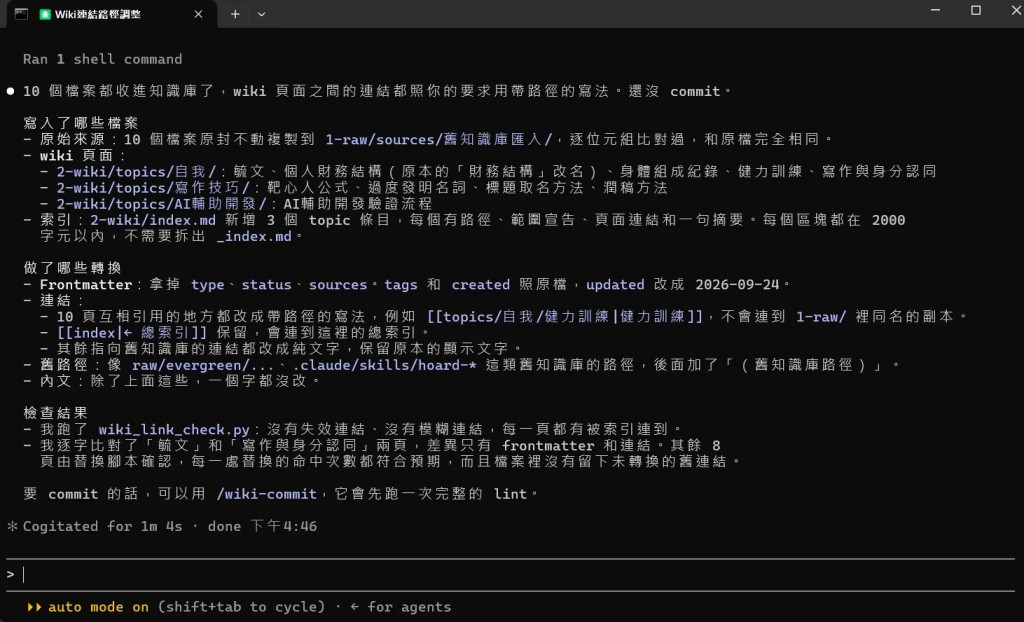1024x622 pixels.
Task: Click the "auto mode on" indicator
Action: 98,607
